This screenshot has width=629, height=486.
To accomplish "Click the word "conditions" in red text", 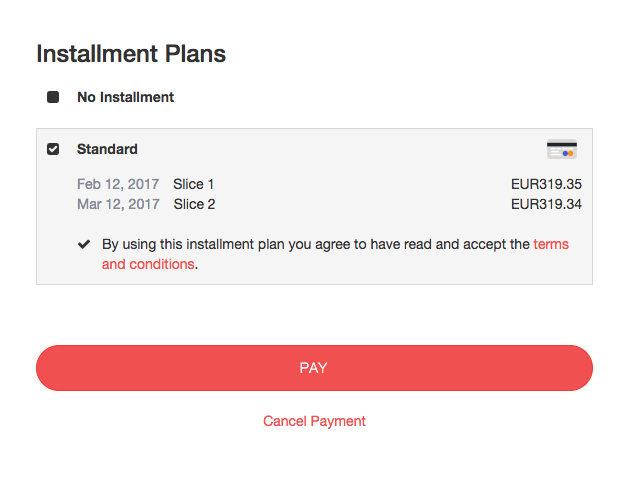I will pyautogui.click(x=161, y=264).
